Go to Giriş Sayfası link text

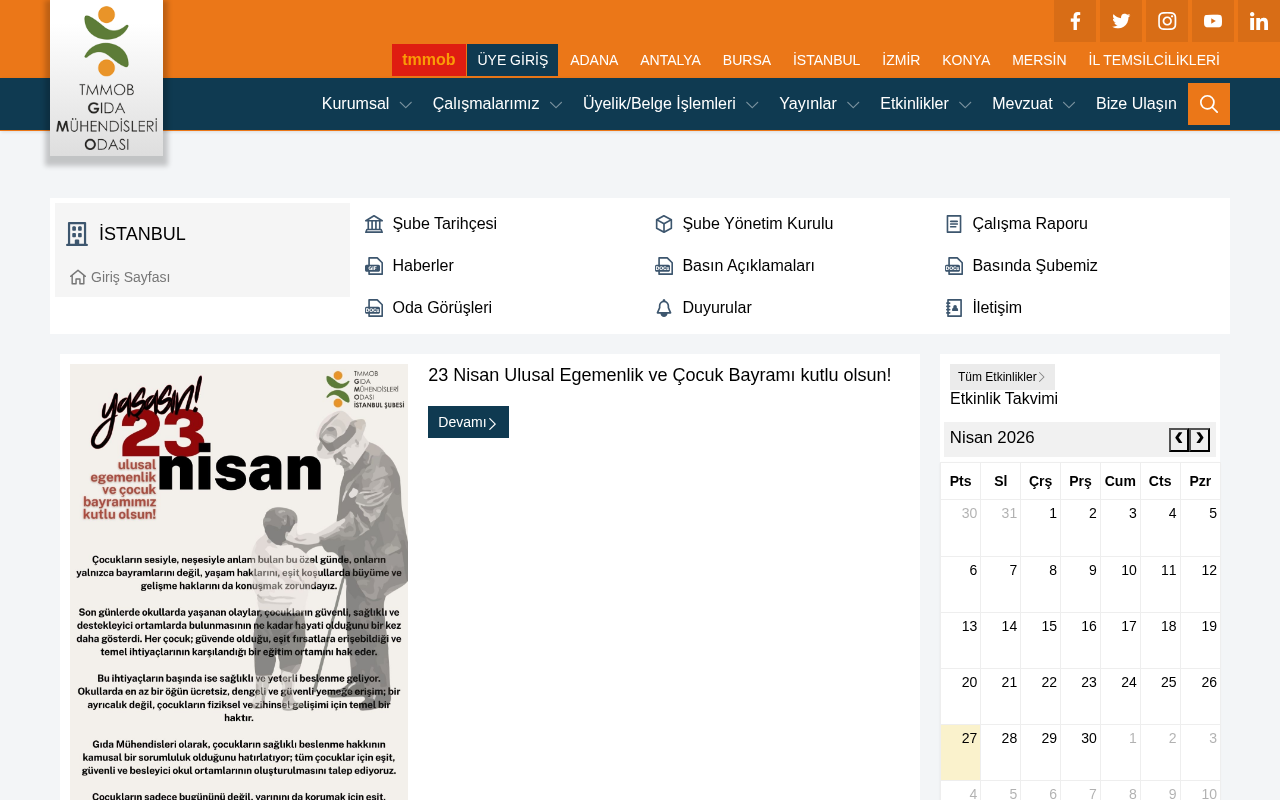(x=131, y=277)
